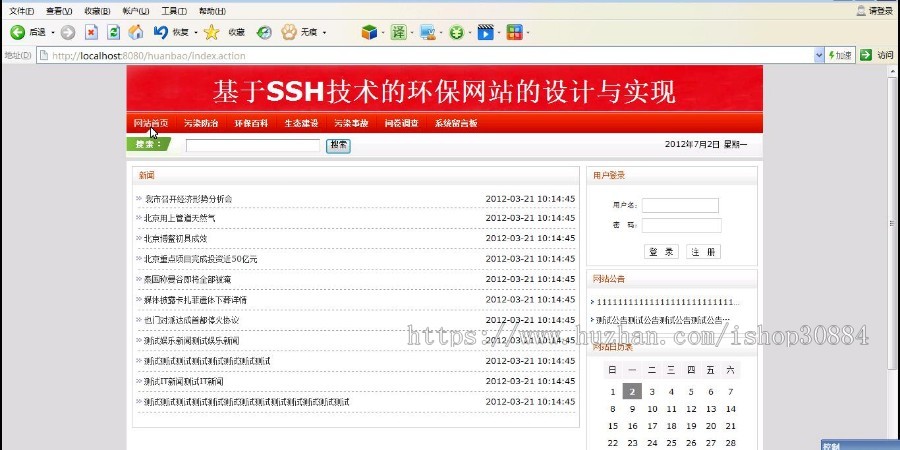Open the 污染防治 nav tab
Image resolution: width=900 pixels, height=450 pixels.
pyautogui.click(x=201, y=123)
